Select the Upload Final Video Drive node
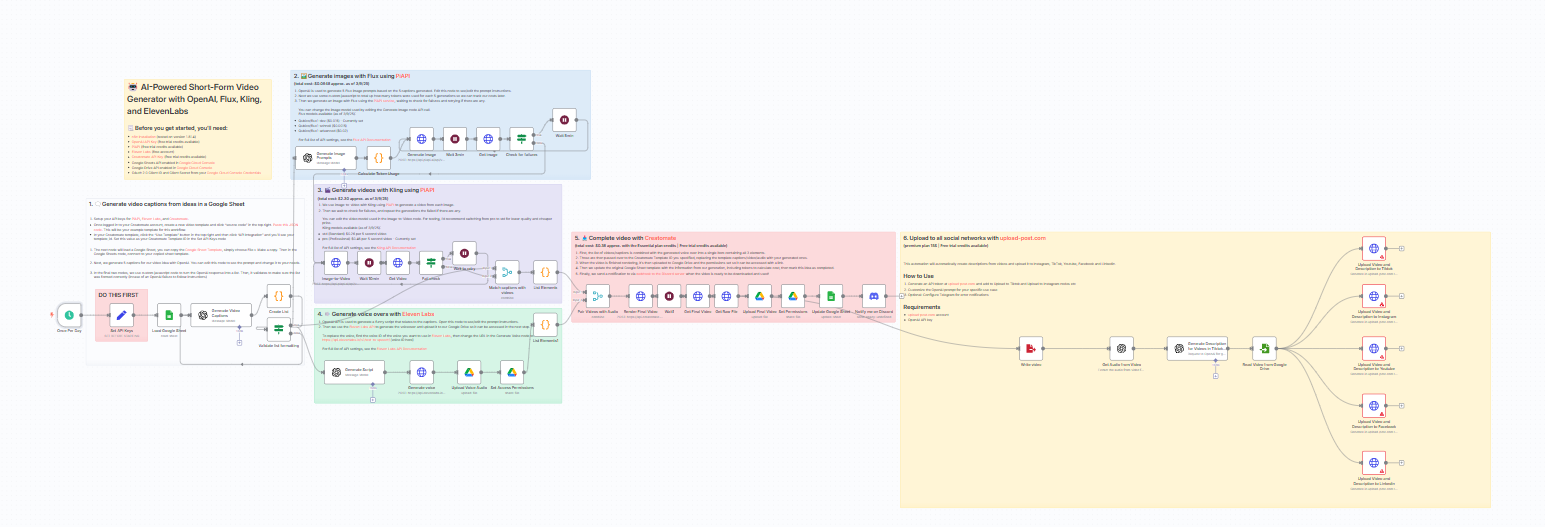 tap(760, 295)
